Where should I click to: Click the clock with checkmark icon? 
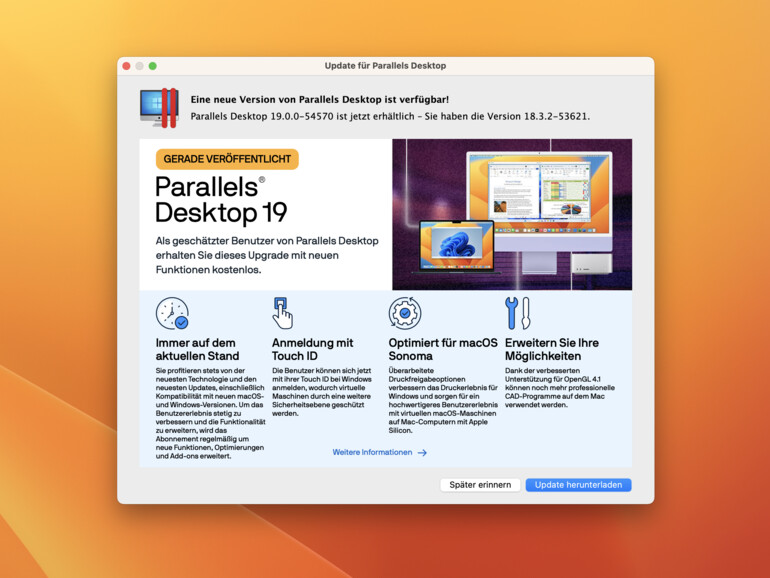click(172, 313)
